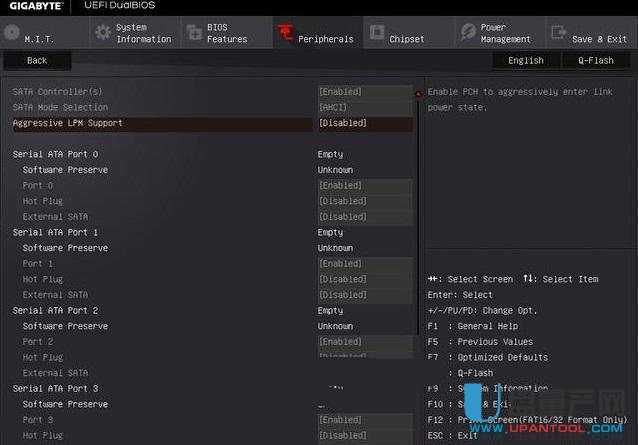
Task: Switch to the Chipset tab
Action: point(406,39)
